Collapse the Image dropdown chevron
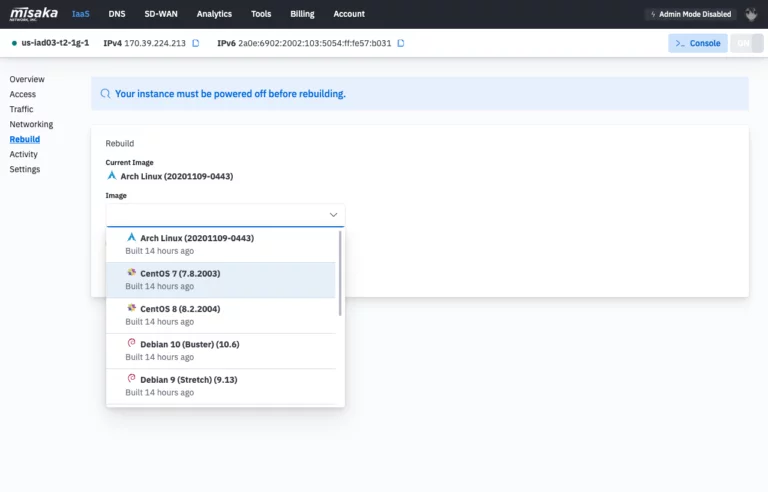 click(334, 215)
